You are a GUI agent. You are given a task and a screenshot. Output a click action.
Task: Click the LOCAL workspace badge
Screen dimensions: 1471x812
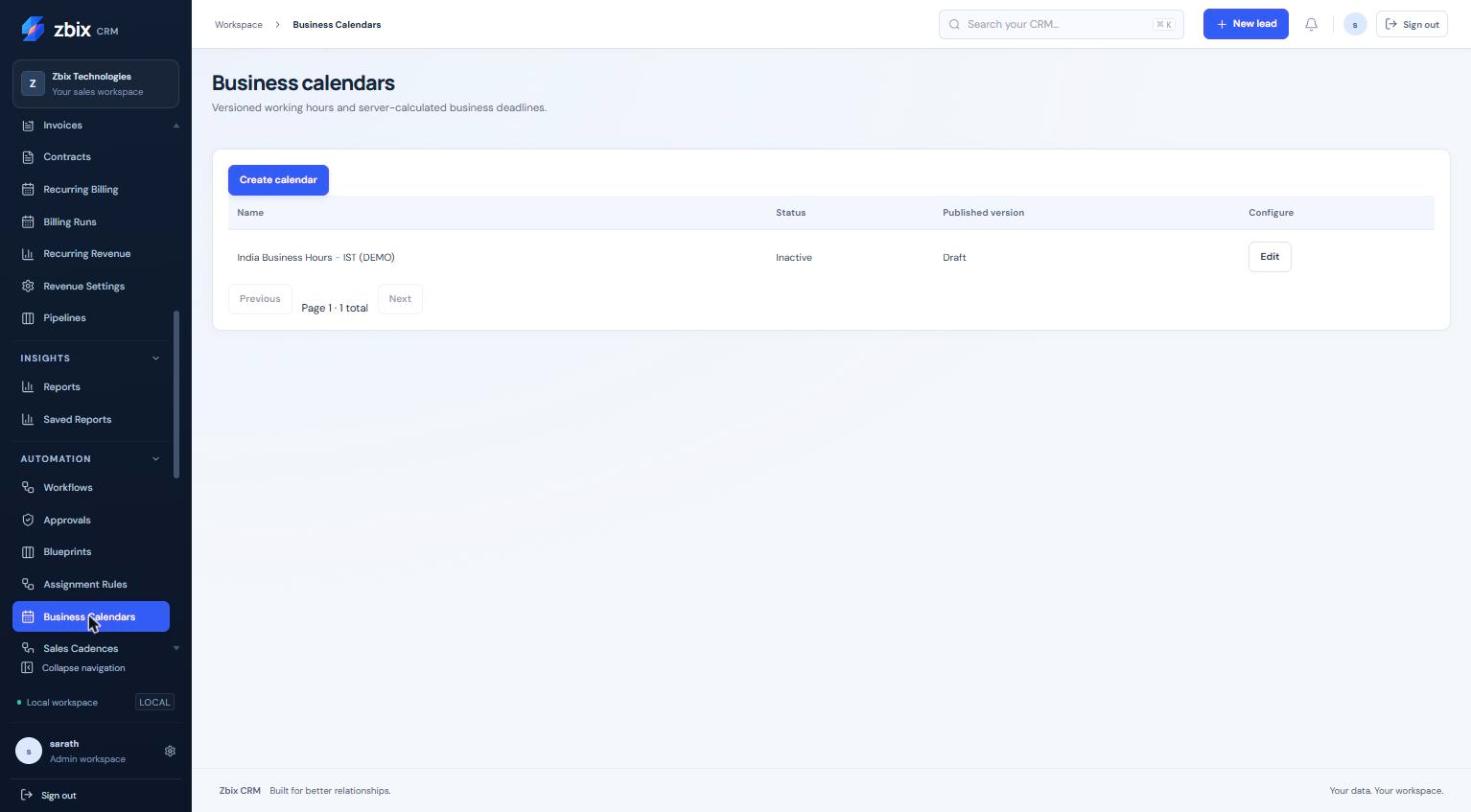[155, 702]
